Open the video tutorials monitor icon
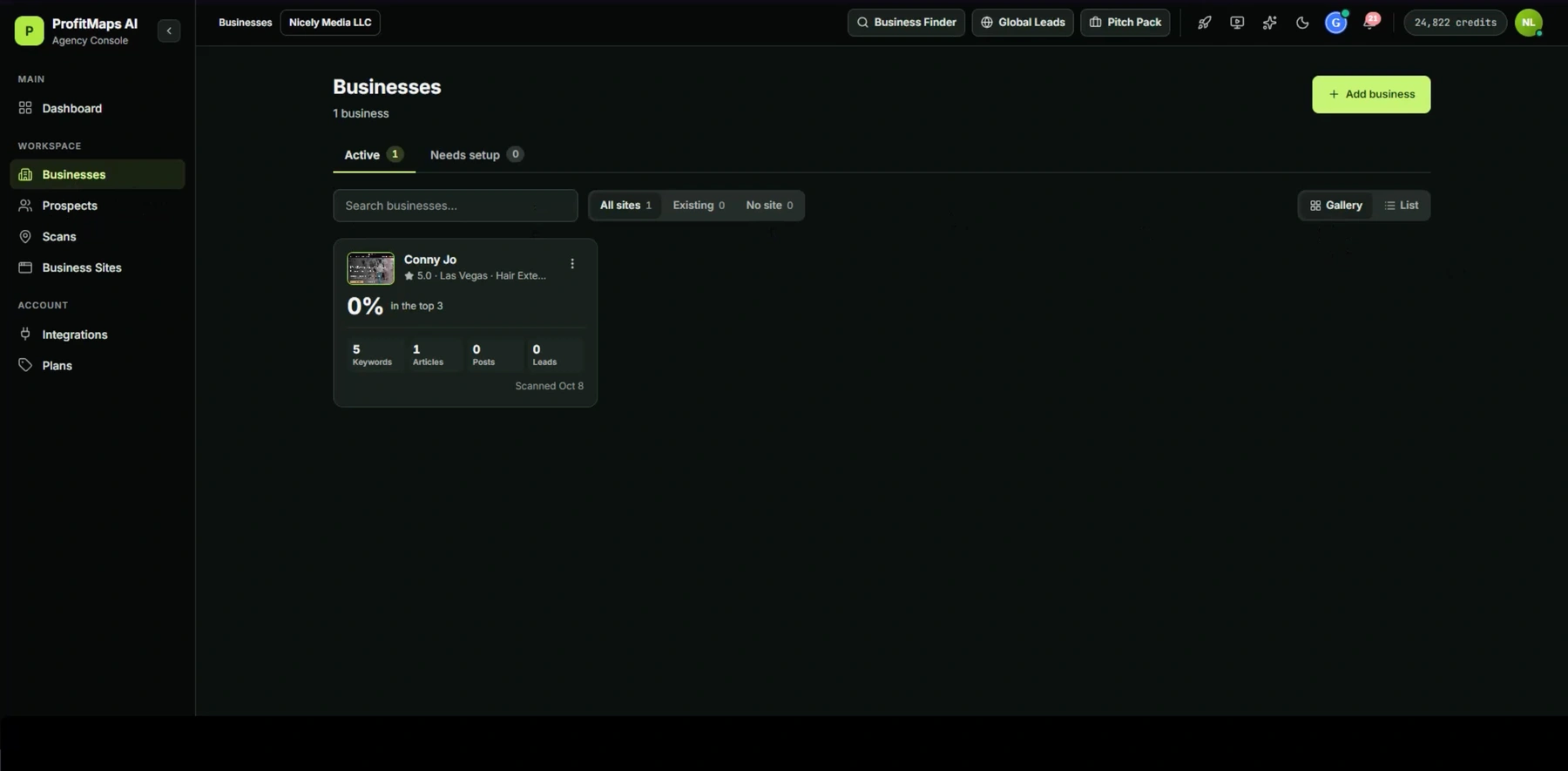Viewport: 1568px width, 771px height. tap(1237, 23)
